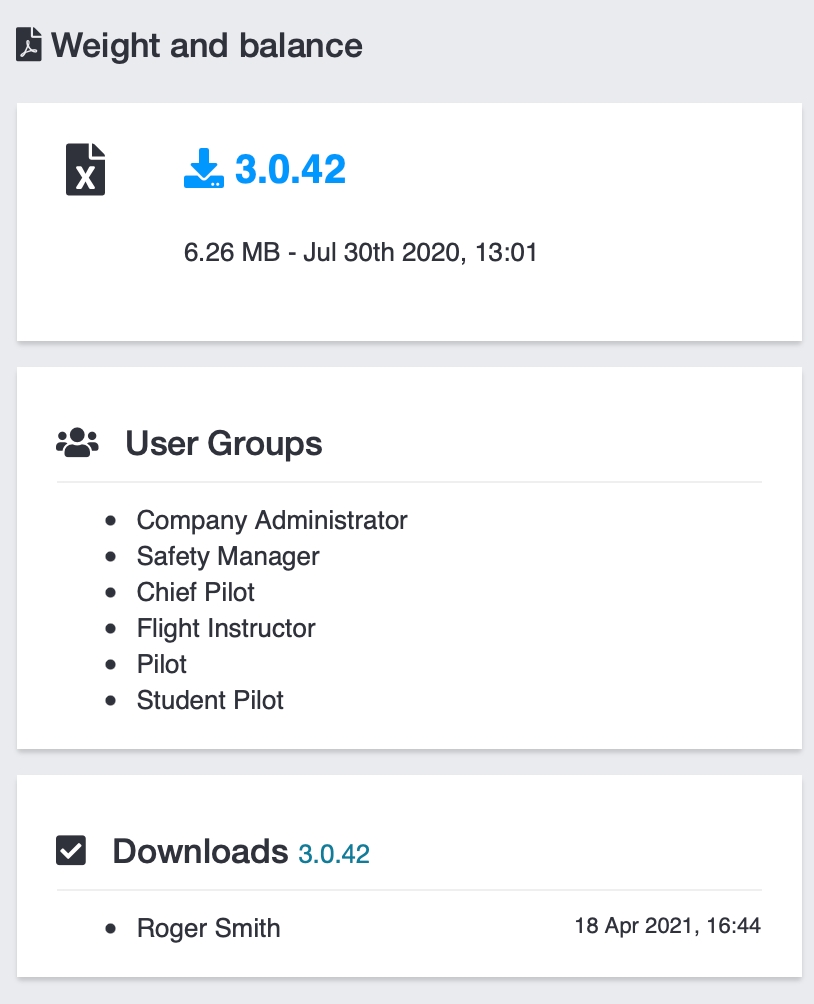Click the Excel spreadsheet file icon

[86, 168]
